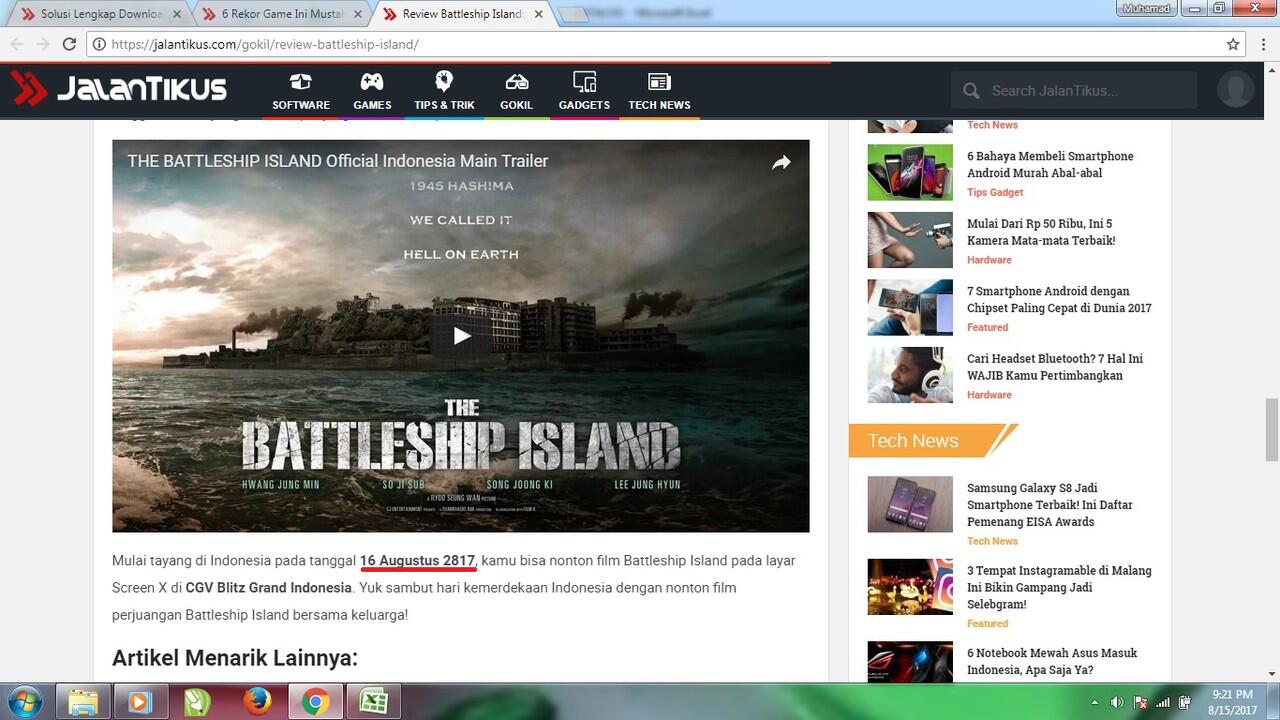1280x720 pixels.
Task: Open the Tech News newspaper icon
Action: 659,82
